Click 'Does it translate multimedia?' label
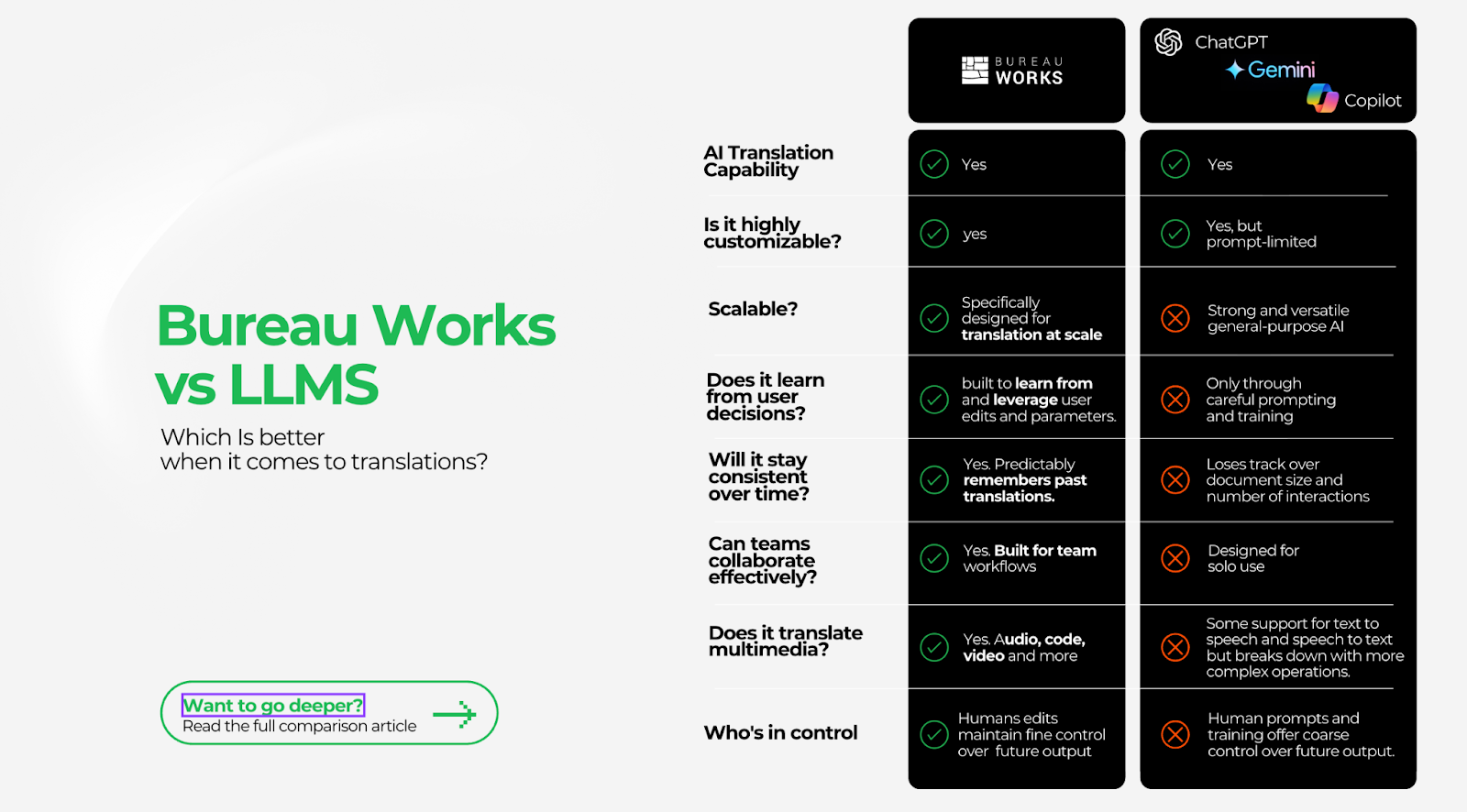This screenshot has height=812, width=1467. click(785, 641)
